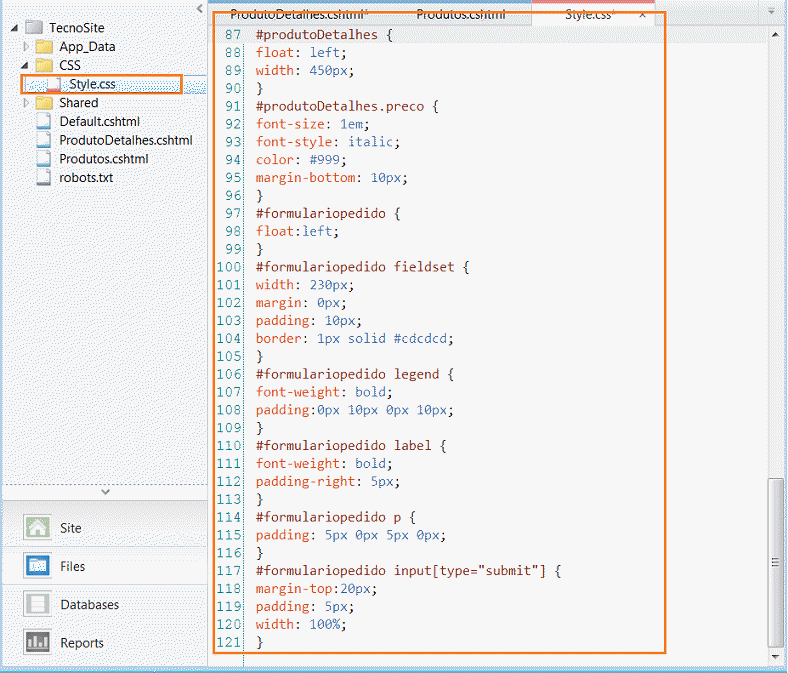Click the Default.cshtml file icon

click(44, 122)
